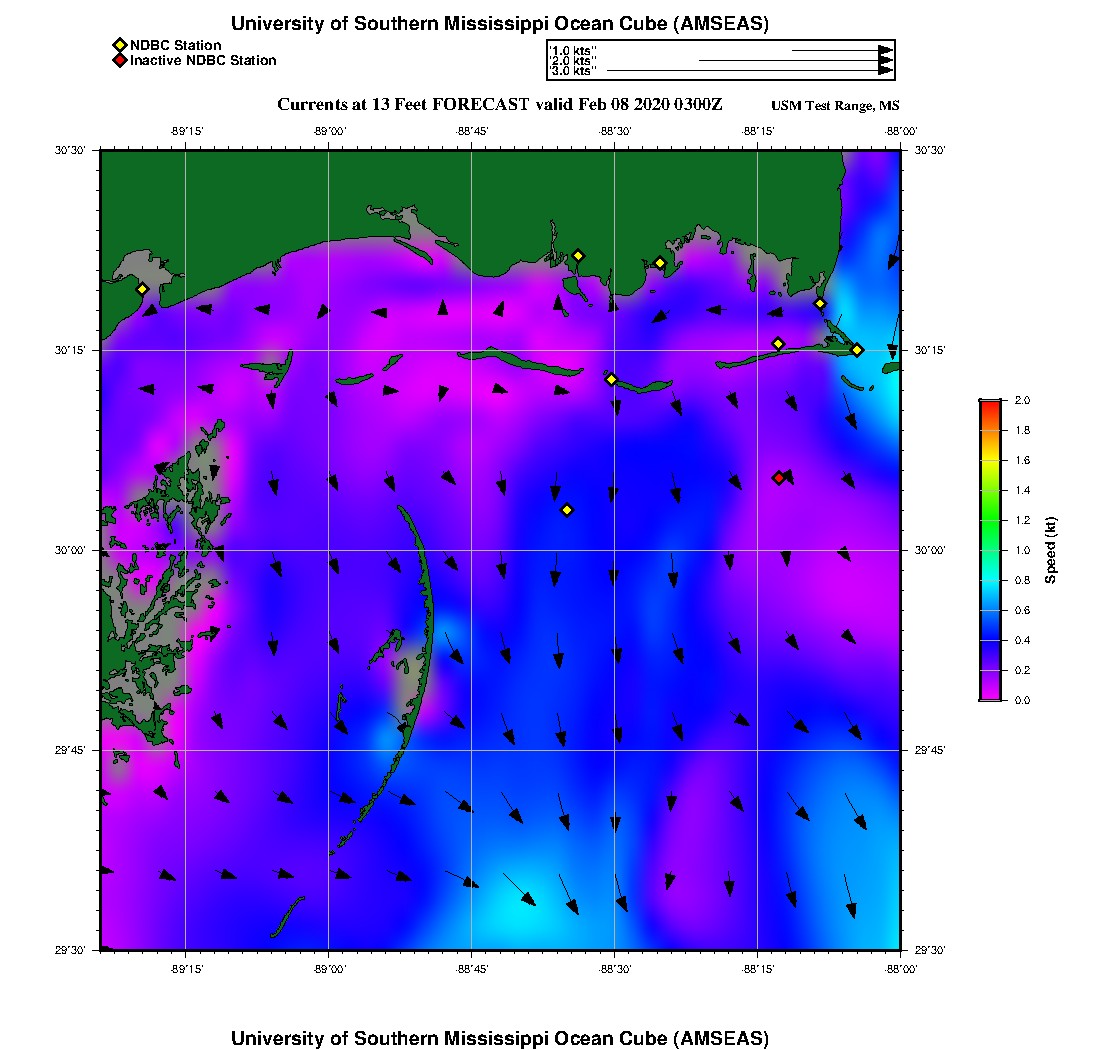Click the 'USM Test Range, MS' label
Screen dimensions: 1100x1050
coord(835,106)
